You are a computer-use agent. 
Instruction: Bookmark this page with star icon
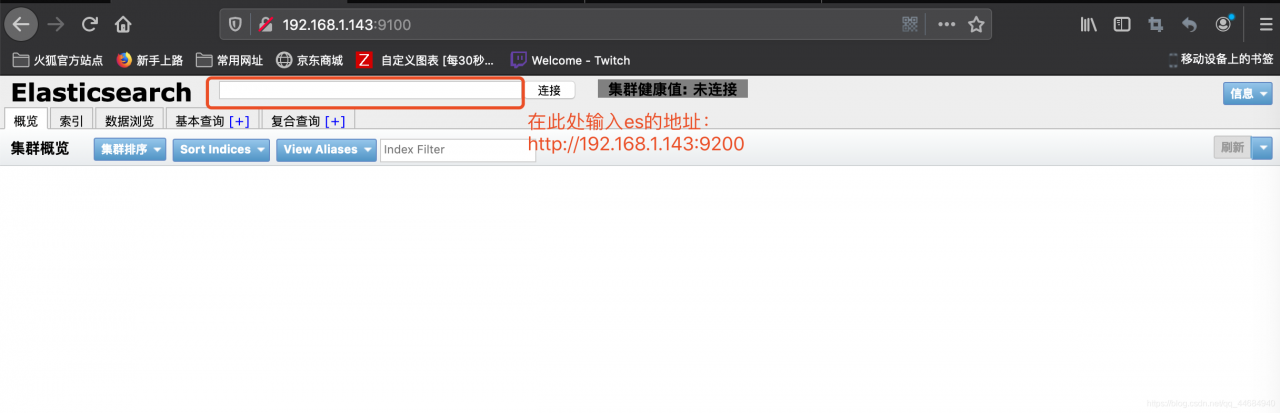[976, 24]
